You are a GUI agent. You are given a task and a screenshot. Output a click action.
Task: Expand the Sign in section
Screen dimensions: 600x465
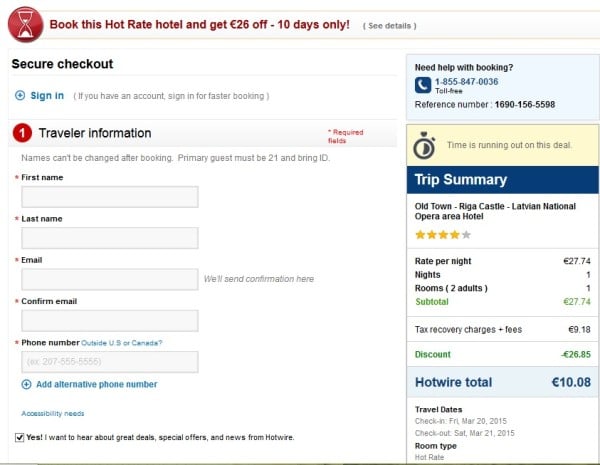coord(47,96)
